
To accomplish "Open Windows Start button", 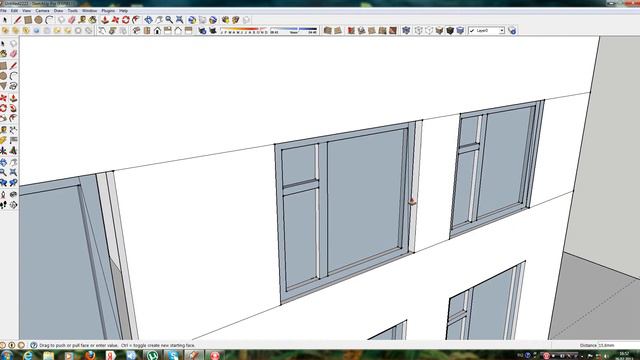I will click(6, 355).
